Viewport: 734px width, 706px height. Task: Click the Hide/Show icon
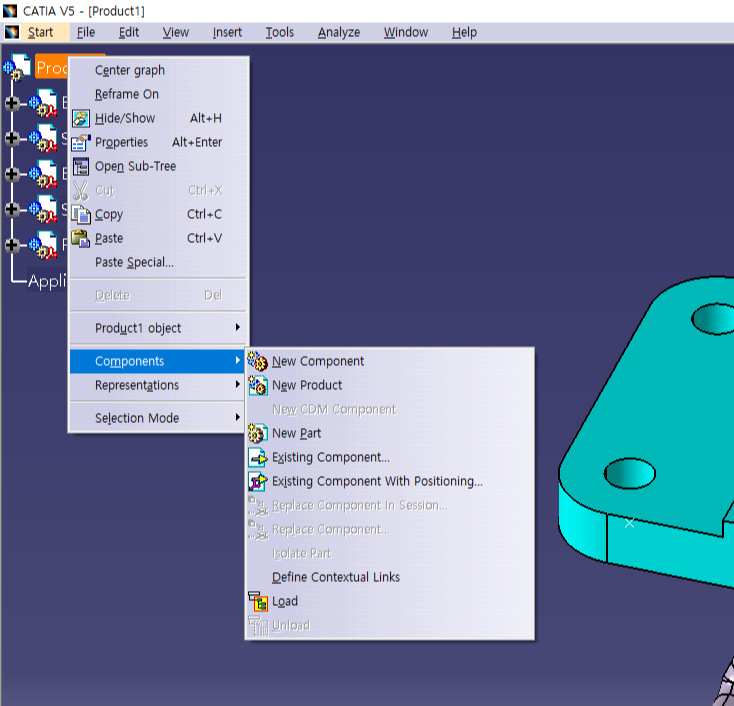[81, 118]
